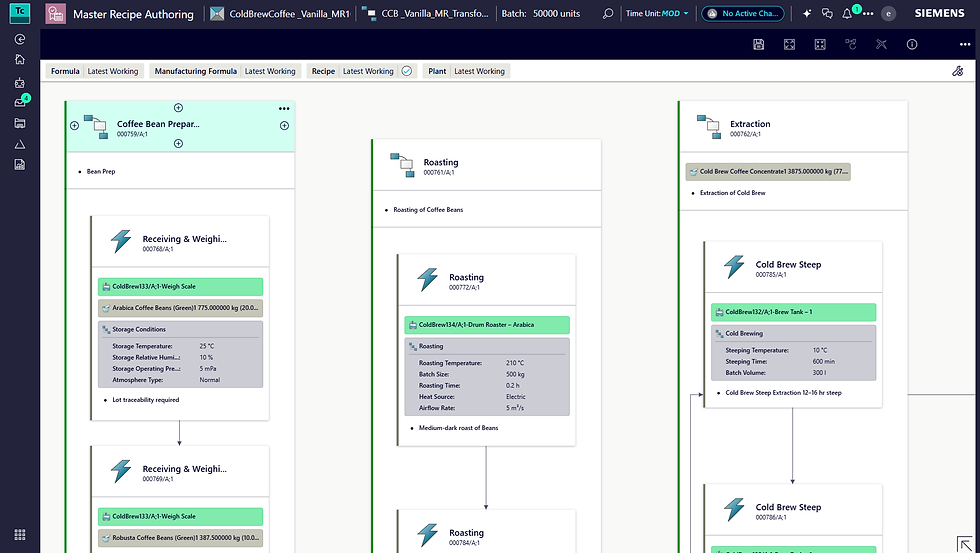Open the Plant Latest Working revision rule
980x553 pixels.
(x=479, y=71)
